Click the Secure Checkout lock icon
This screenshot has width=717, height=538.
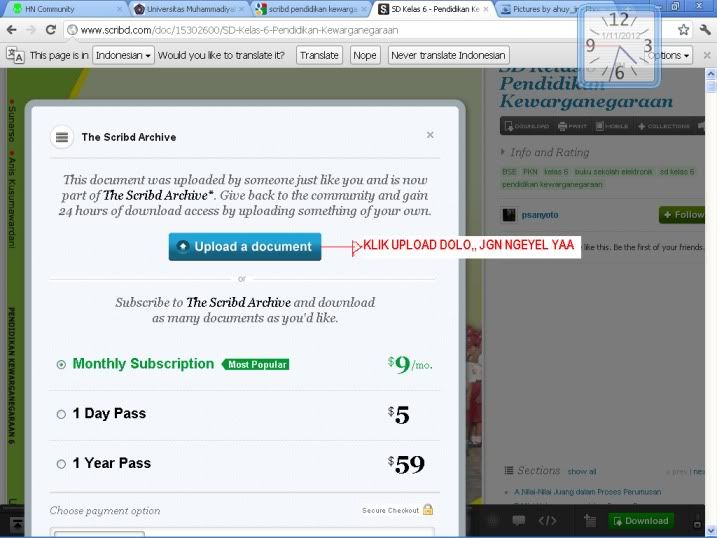[428, 509]
